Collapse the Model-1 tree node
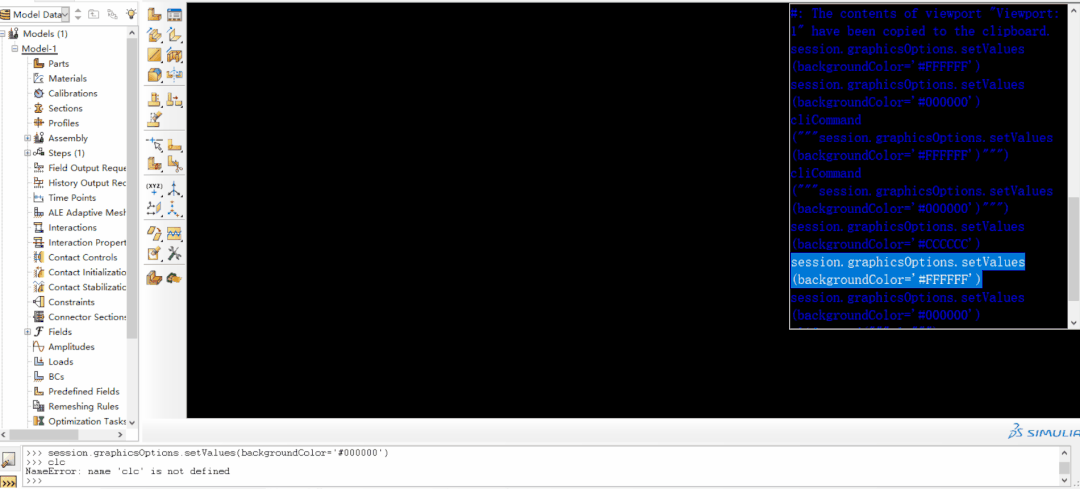The image size is (1080, 489). click(15, 48)
